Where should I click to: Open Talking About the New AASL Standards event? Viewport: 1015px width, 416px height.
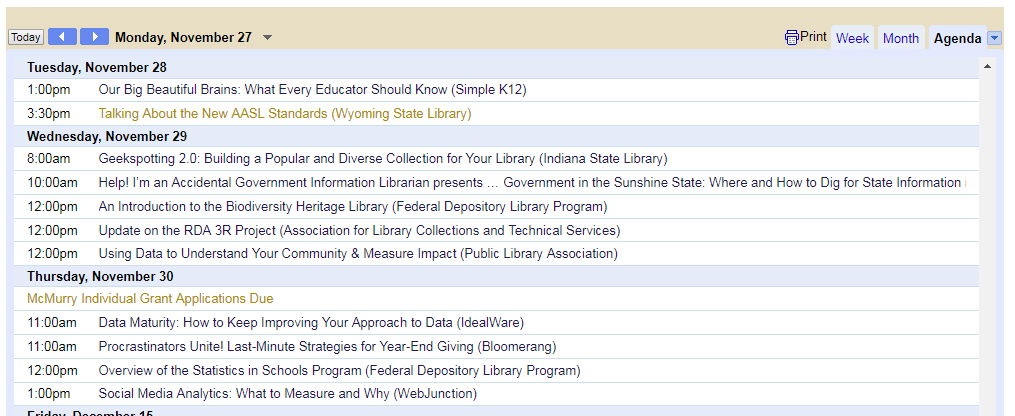[285, 114]
